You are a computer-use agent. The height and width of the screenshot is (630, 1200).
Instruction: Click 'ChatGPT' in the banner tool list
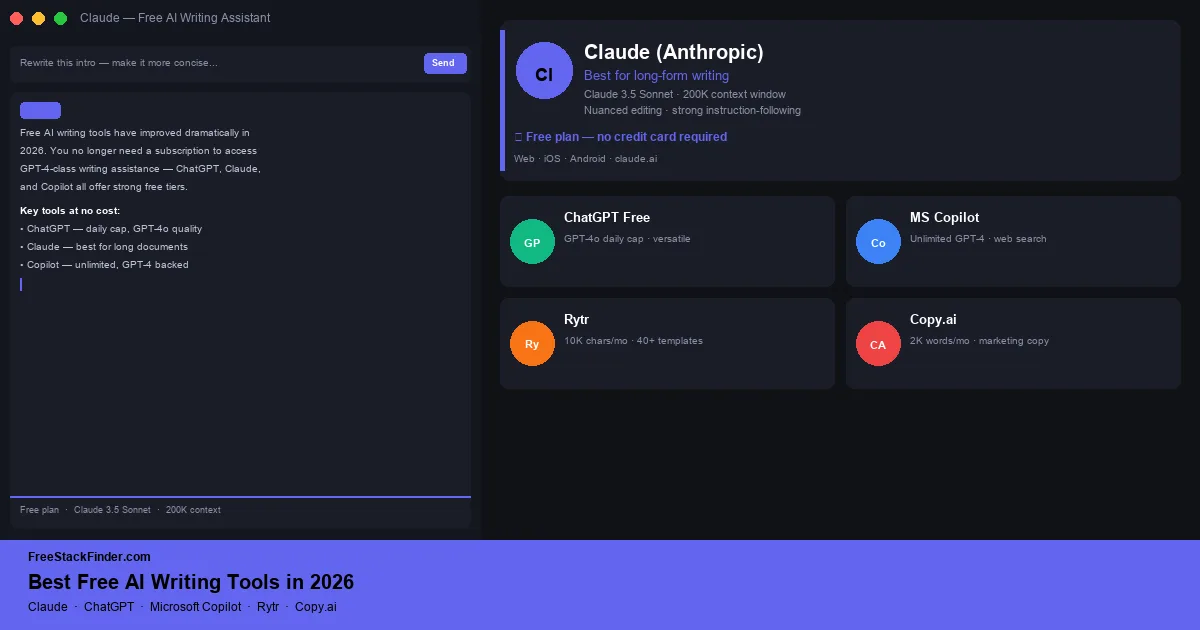pyautogui.click(x=109, y=607)
